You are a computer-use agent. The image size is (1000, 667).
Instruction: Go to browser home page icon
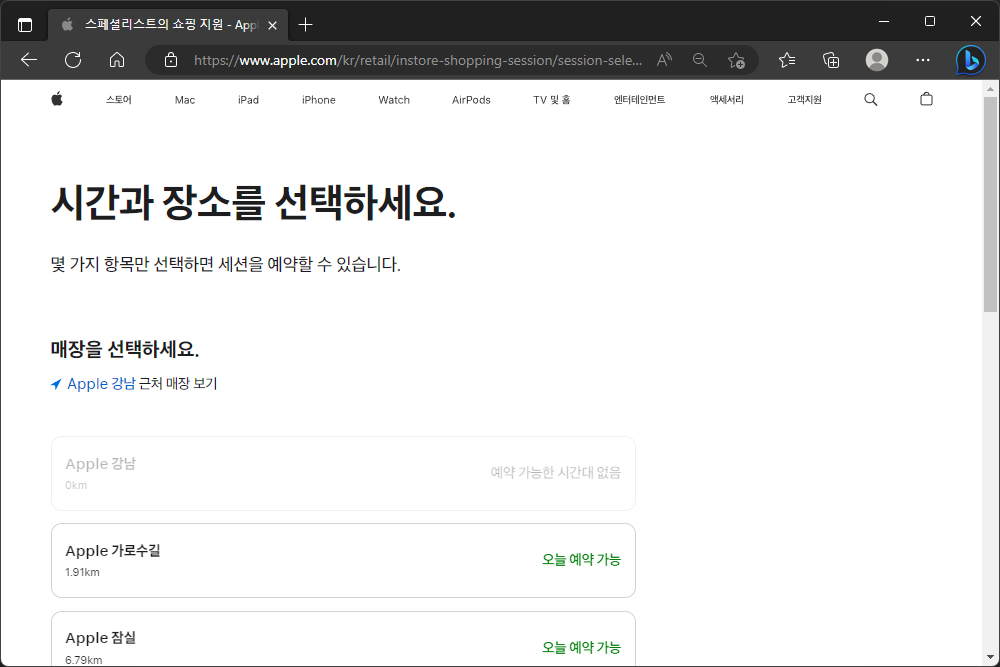[x=117, y=60]
